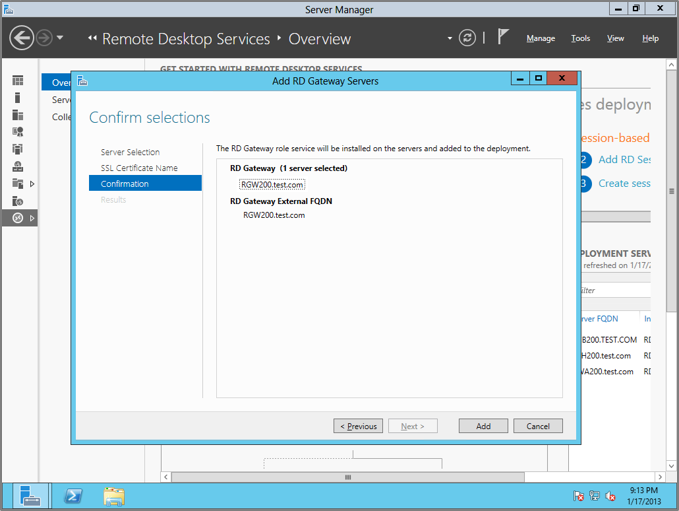Open the navigation history dropdown arrow
The width and height of the screenshot is (679, 511).
[60, 39]
